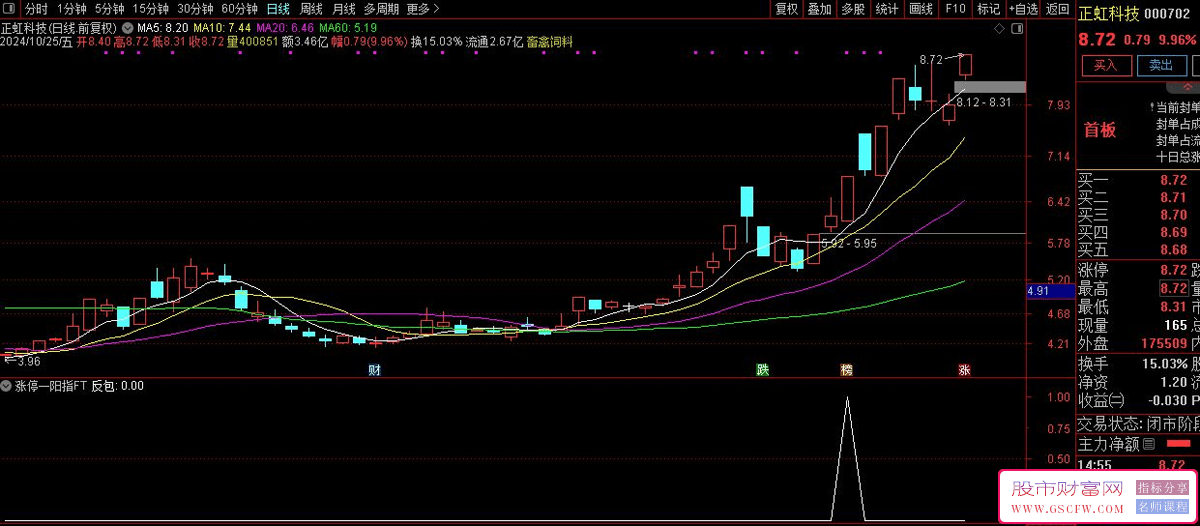This screenshot has width=1200, height=526.
Task: Click the 携 marker on the timeline
Action: coord(847,370)
